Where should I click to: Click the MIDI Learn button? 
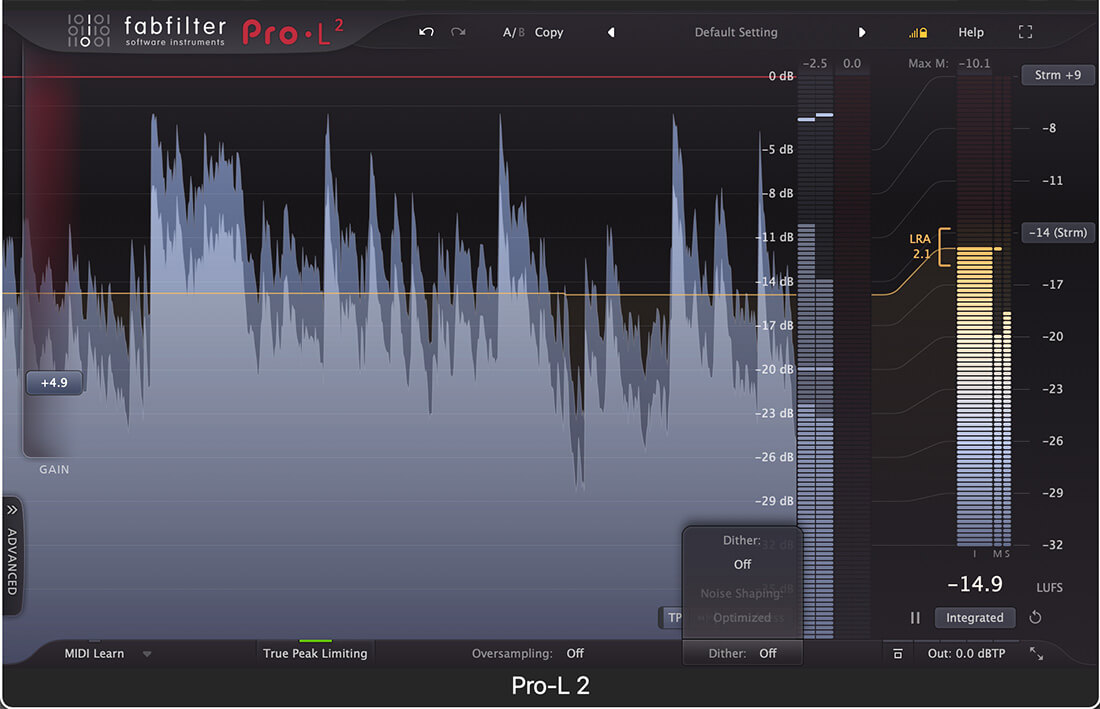point(94,654)
